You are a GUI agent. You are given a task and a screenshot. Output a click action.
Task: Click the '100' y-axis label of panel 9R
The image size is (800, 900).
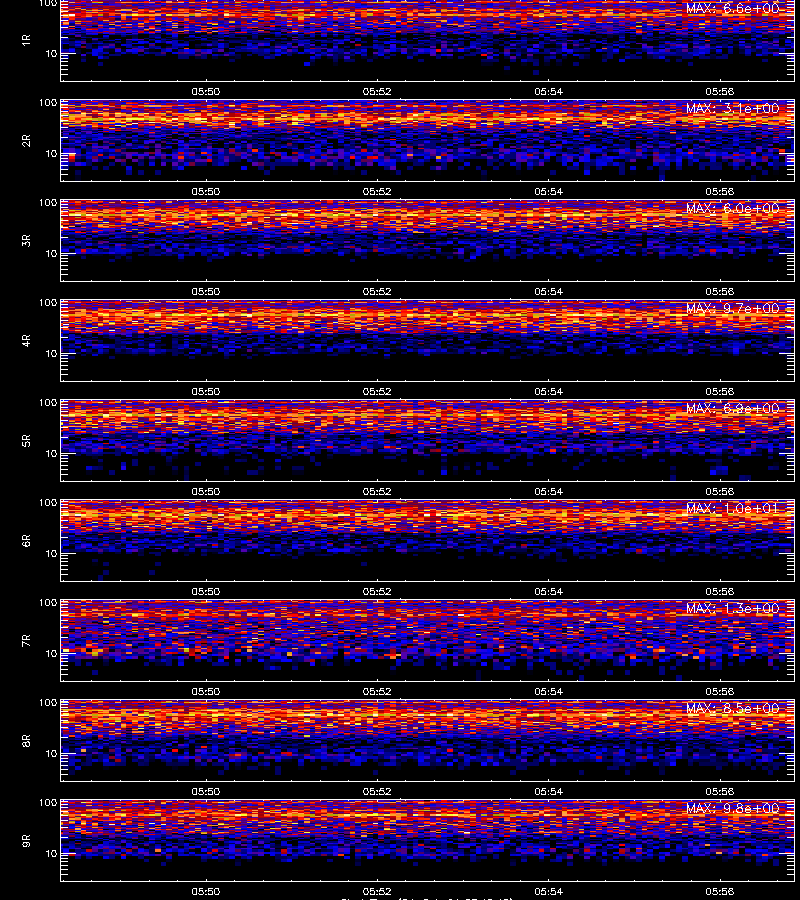pos(48,803)
